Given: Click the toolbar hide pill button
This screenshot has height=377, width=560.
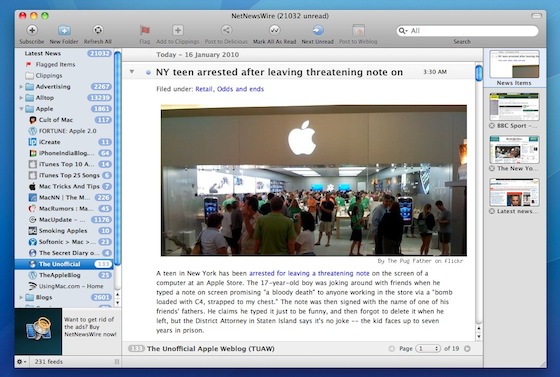Looking at the screenshot, I should pos(536,16).
